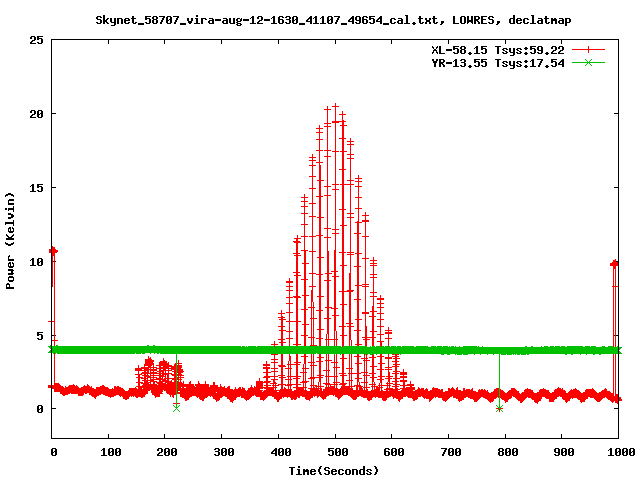Click the y-axis tick label 10
This screenshot has height=480, width=640.
36,262
